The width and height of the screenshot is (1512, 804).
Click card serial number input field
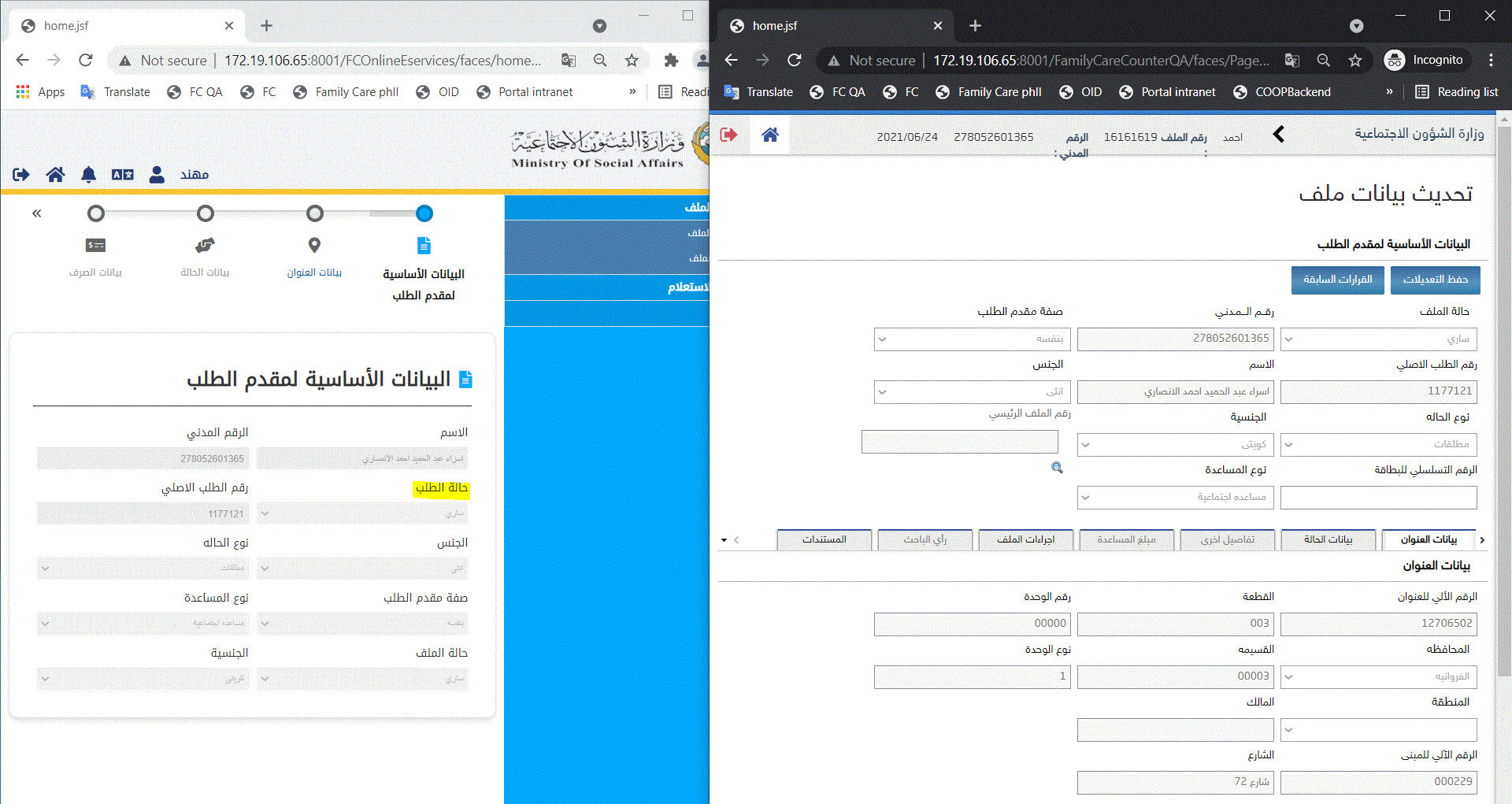pos(1379,498)
